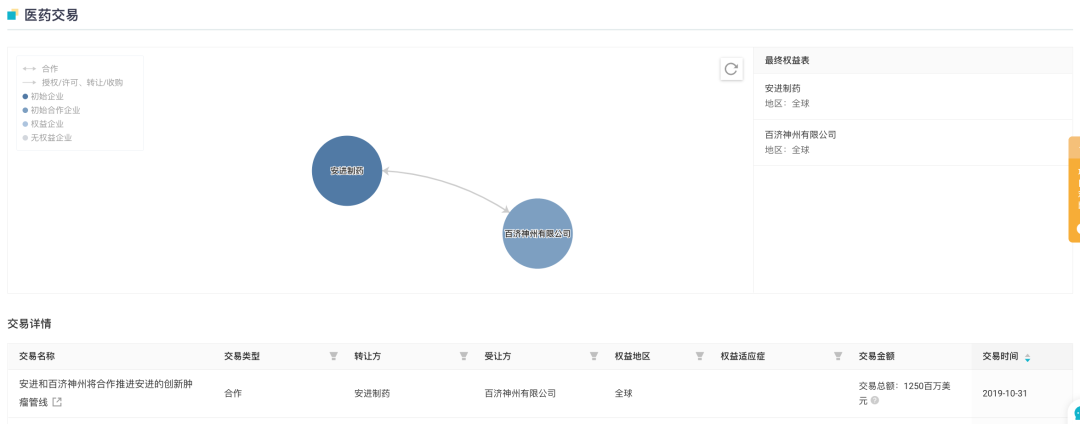Click the 初始合作企业 legend entry
The image size is (1080, 424).
[x=52, y=110]
